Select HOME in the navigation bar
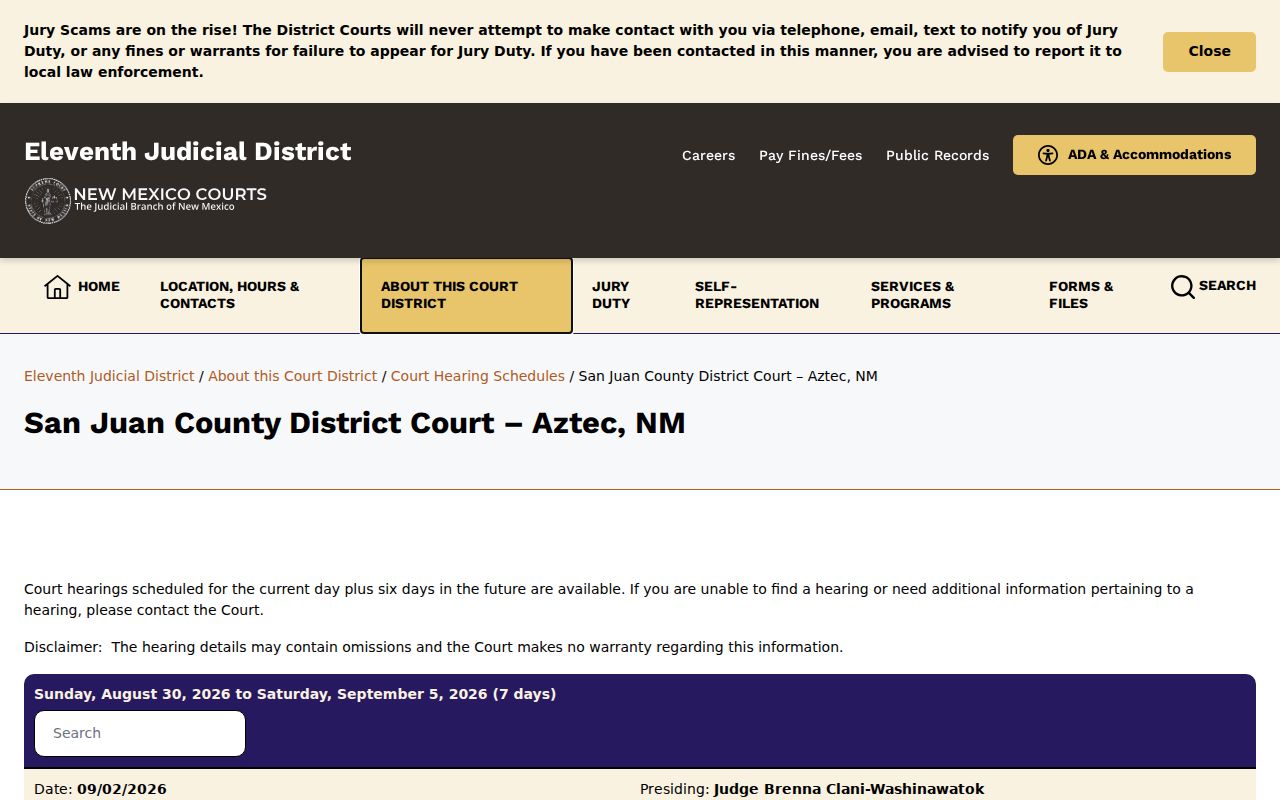Image resolution: width=1280 pixels, height=800 pixels. click(99, 287)
